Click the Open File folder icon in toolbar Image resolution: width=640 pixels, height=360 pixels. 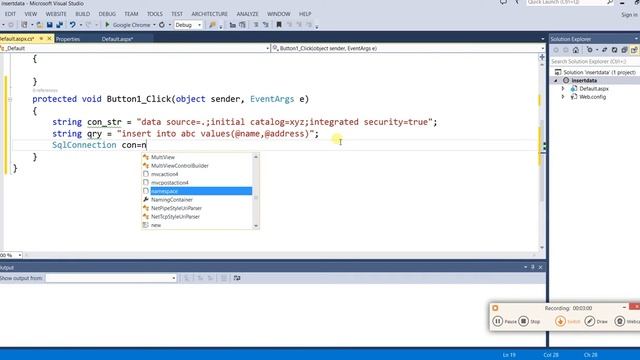(40, 25)
